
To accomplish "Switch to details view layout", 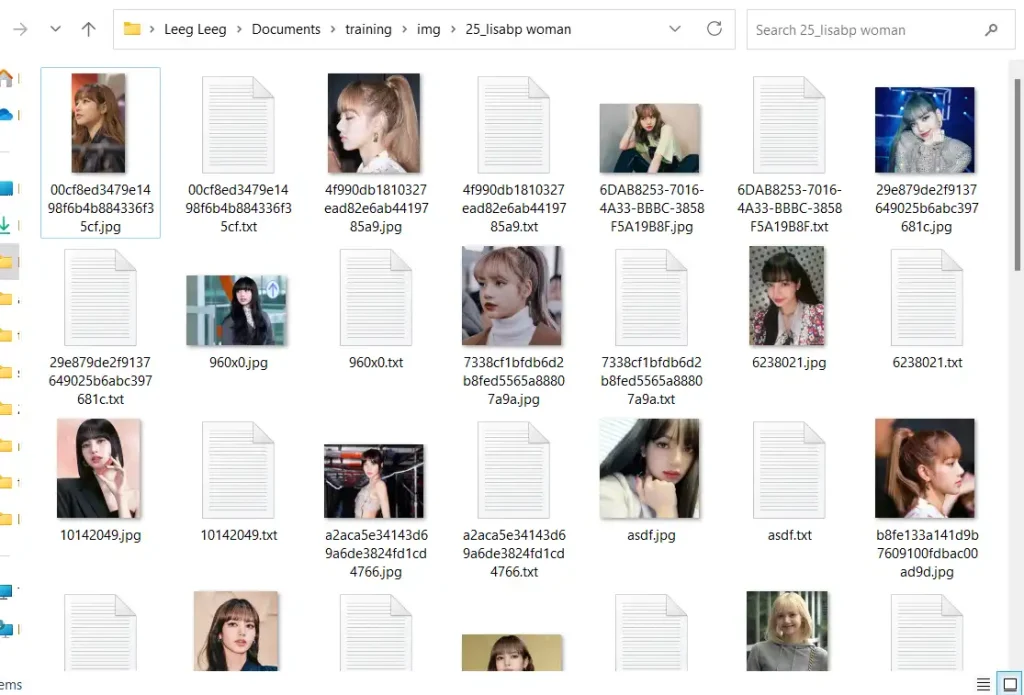I will (x=984, y=684).
